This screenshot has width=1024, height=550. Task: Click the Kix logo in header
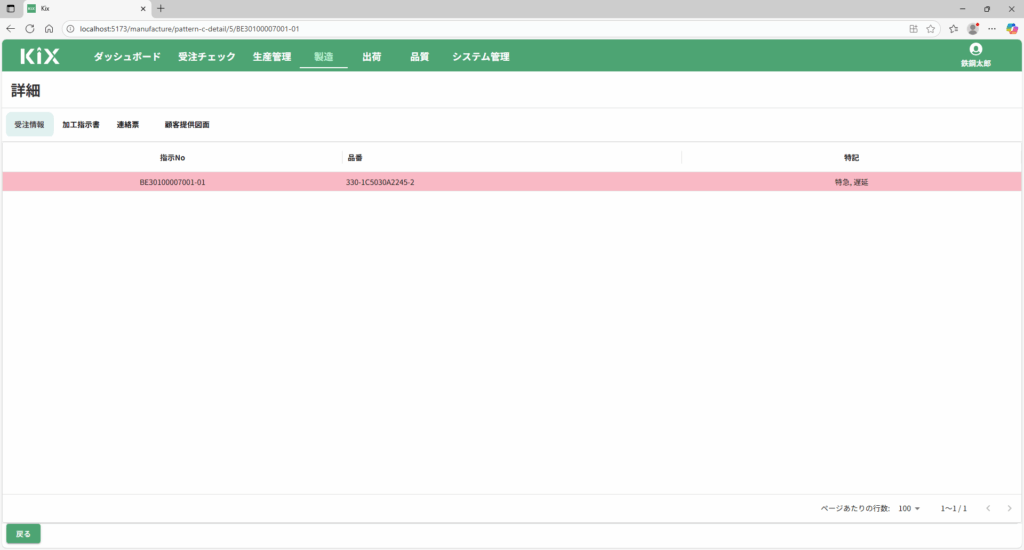[40, 57]
